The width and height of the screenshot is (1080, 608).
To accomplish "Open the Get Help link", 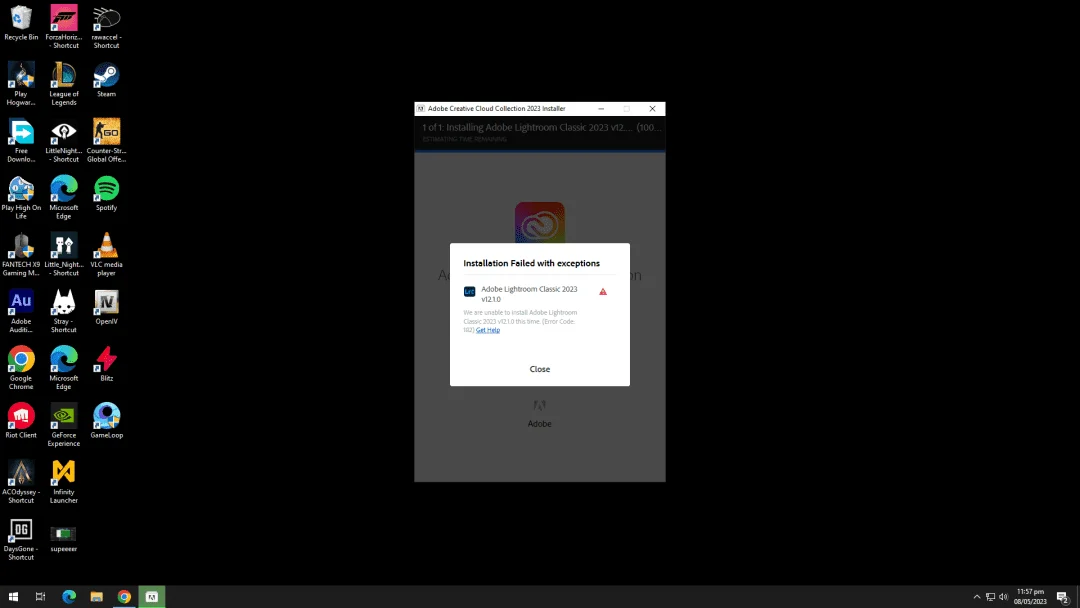I will pos(488,330).
